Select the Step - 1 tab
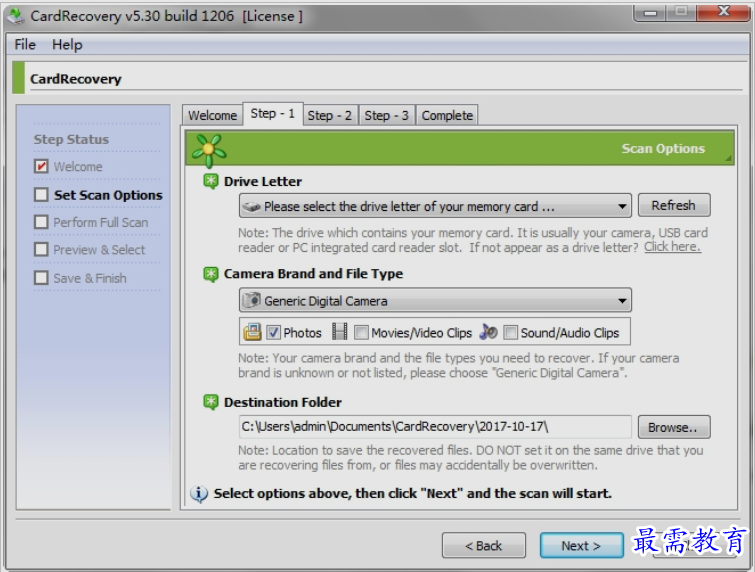Image resolution: width=755 pixels, height=572 pixels. tap(273, 114)
